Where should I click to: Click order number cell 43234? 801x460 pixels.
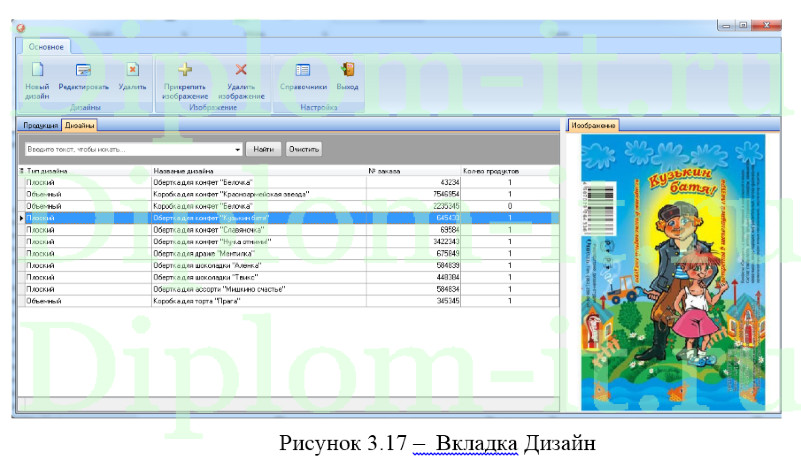(x=413, y=182)
